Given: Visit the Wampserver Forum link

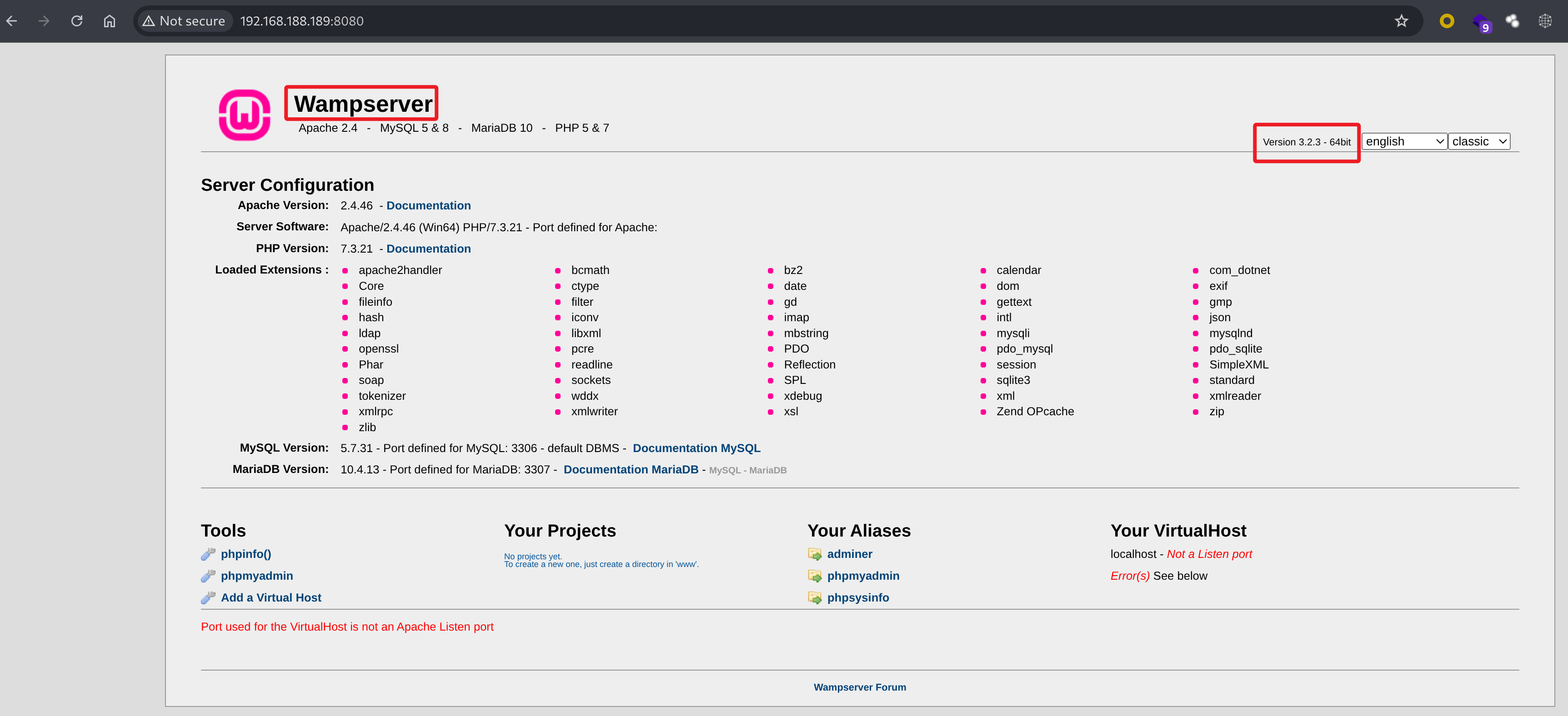Looking at the screenshot, I should [860, 687].
